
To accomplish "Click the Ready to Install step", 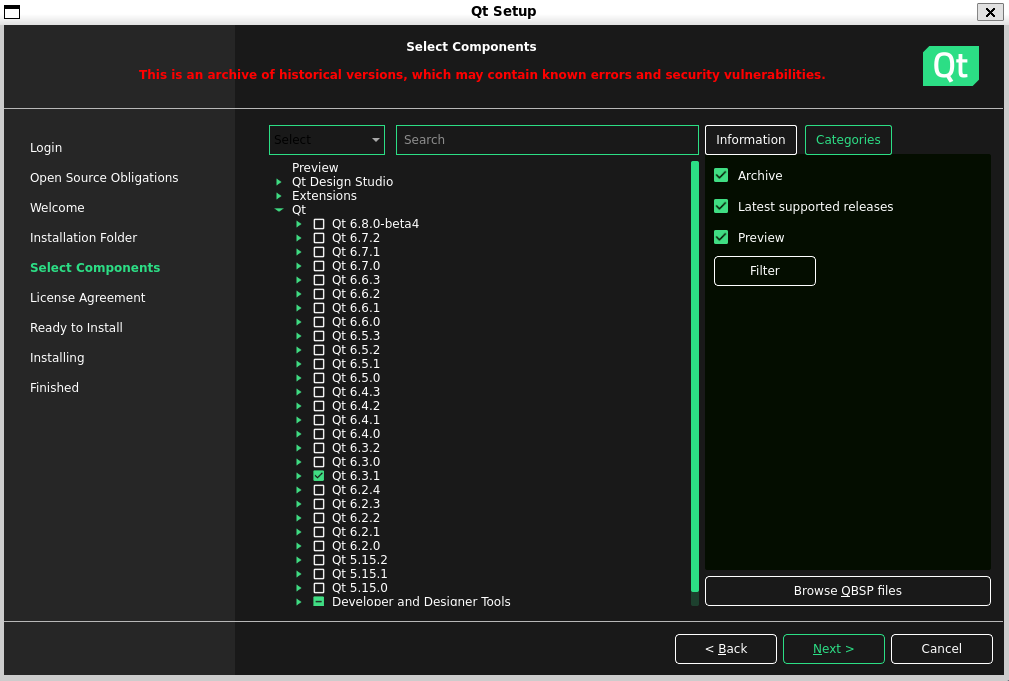I will click(x=76, y=328).
